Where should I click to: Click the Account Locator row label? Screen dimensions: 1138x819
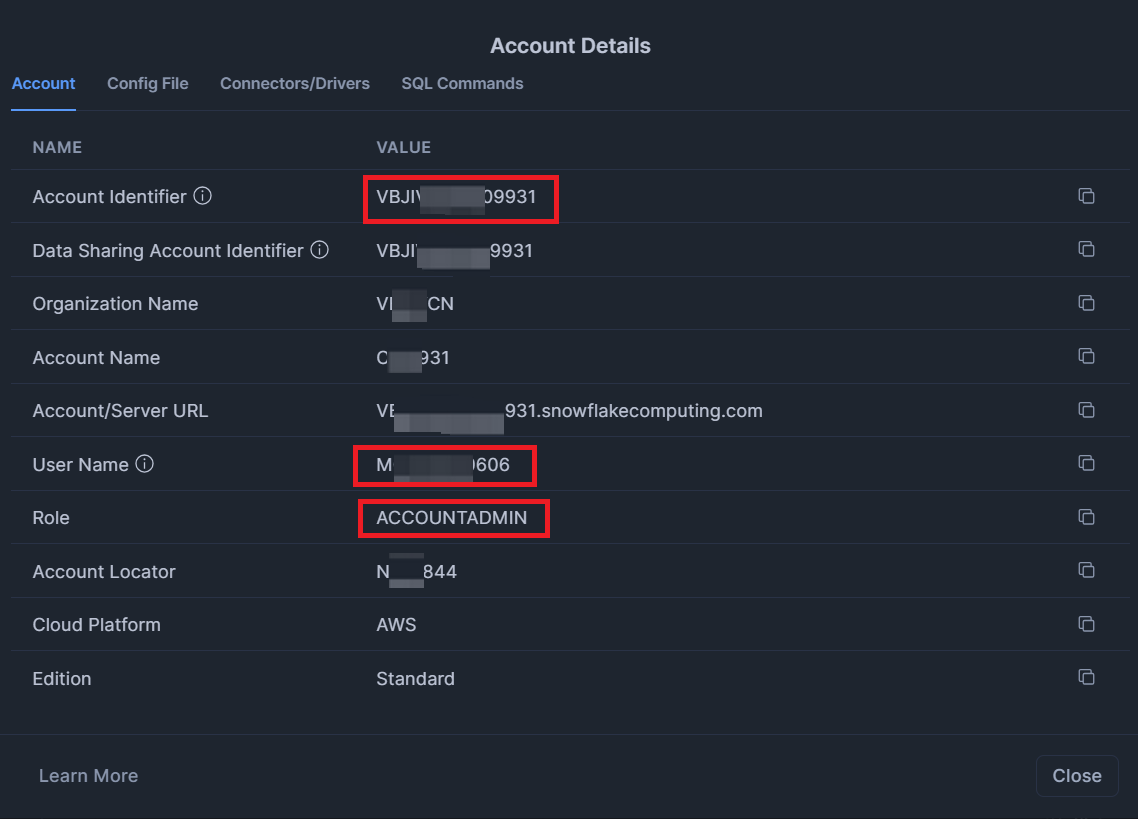point(104,571)
